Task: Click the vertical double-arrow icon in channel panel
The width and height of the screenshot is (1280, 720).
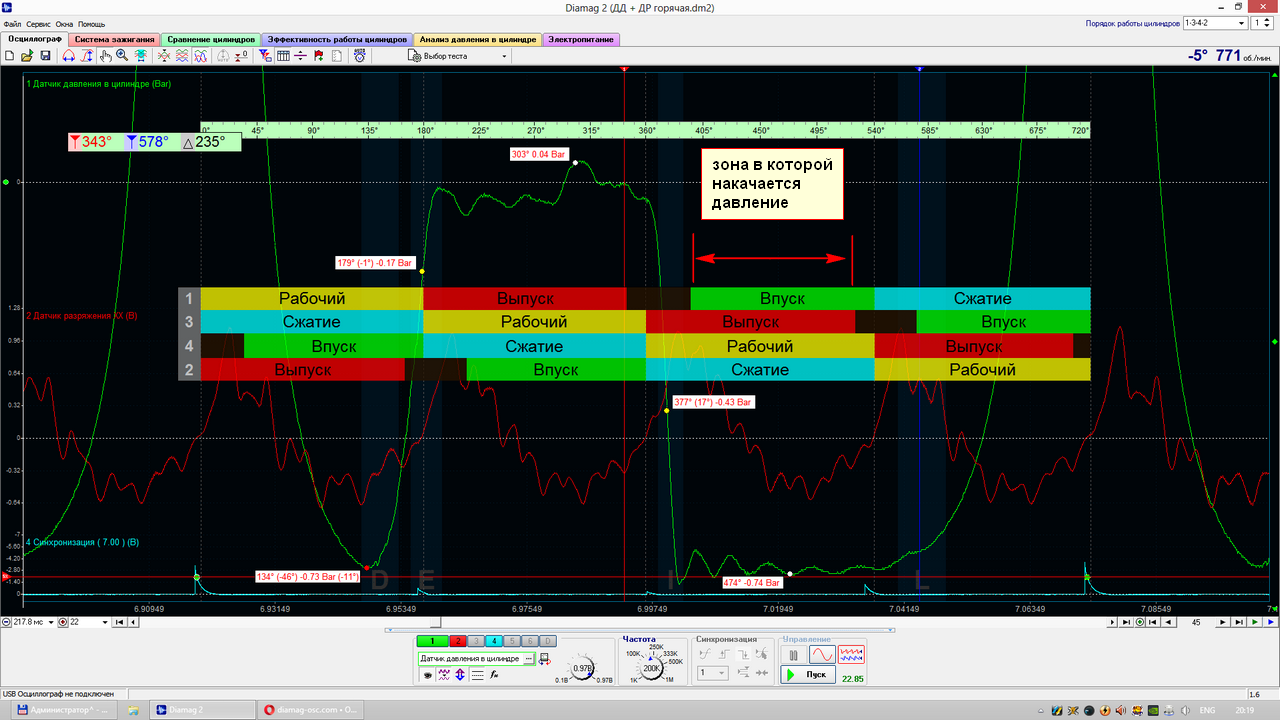Action: pos(460,675)
